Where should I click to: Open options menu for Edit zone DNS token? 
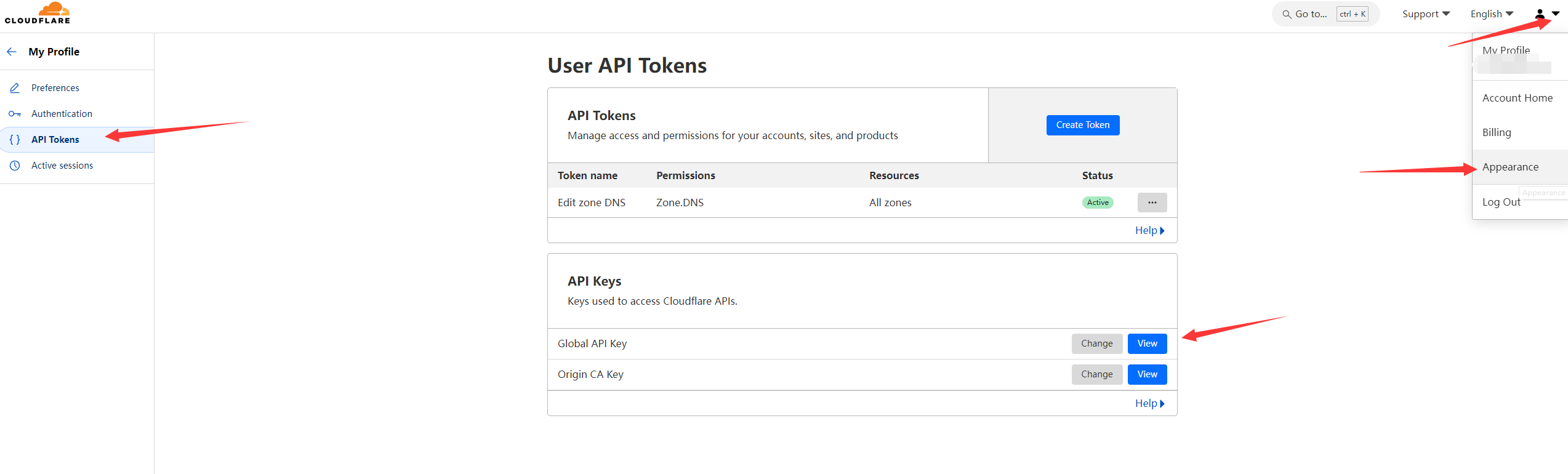click(x=1152, y=203)
